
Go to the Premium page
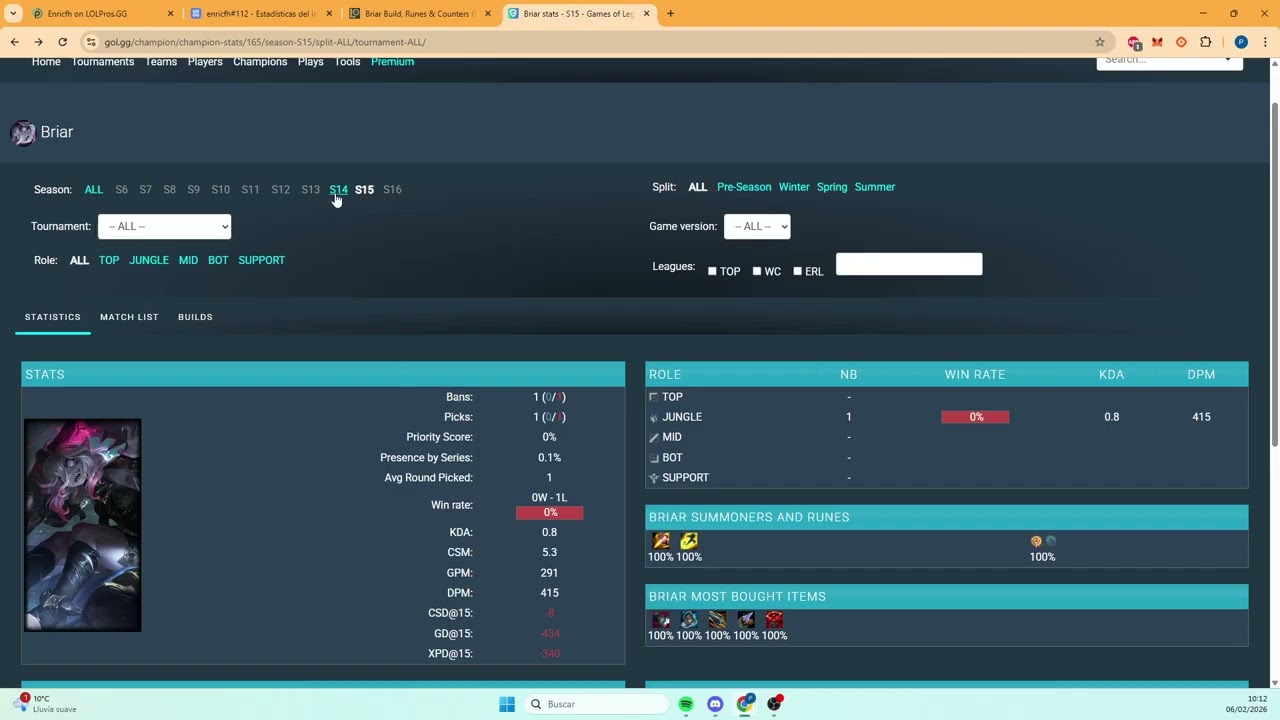pyautogui.click(x=392, y=62)
